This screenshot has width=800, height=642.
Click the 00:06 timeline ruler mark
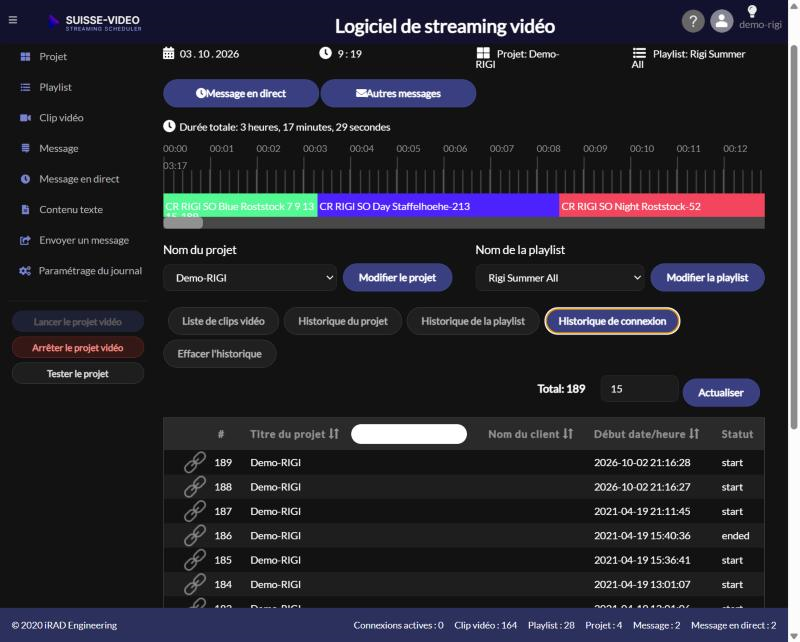[x=455, y=149]
